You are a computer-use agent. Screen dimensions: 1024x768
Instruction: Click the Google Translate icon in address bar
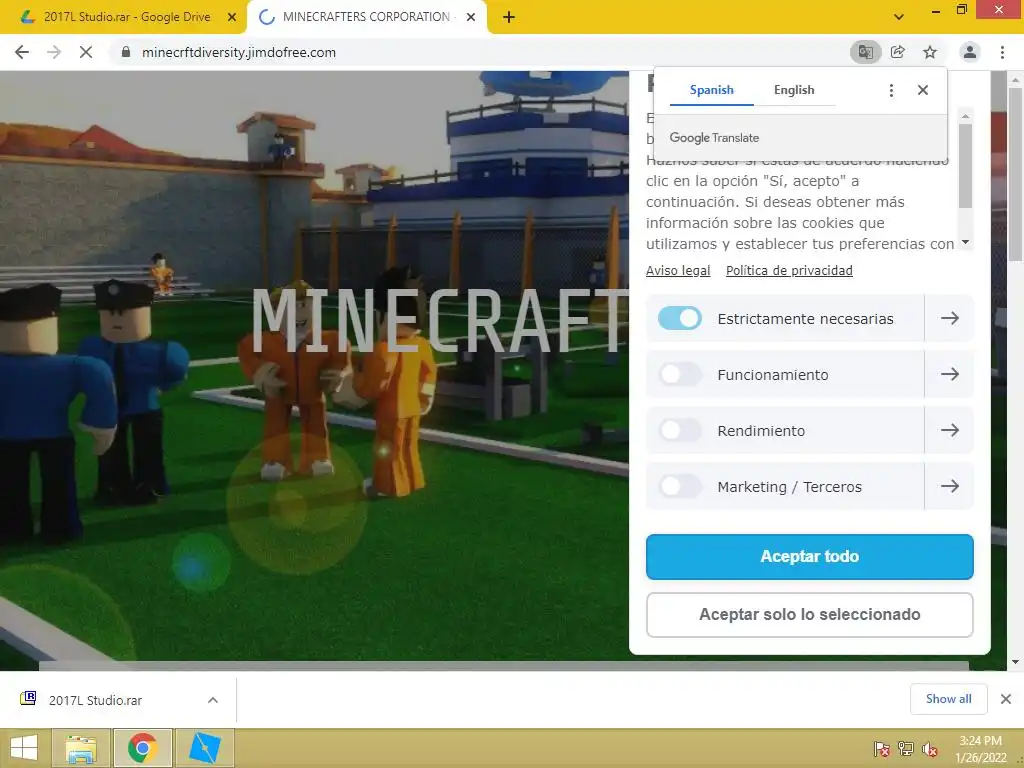tap(865, 52)
